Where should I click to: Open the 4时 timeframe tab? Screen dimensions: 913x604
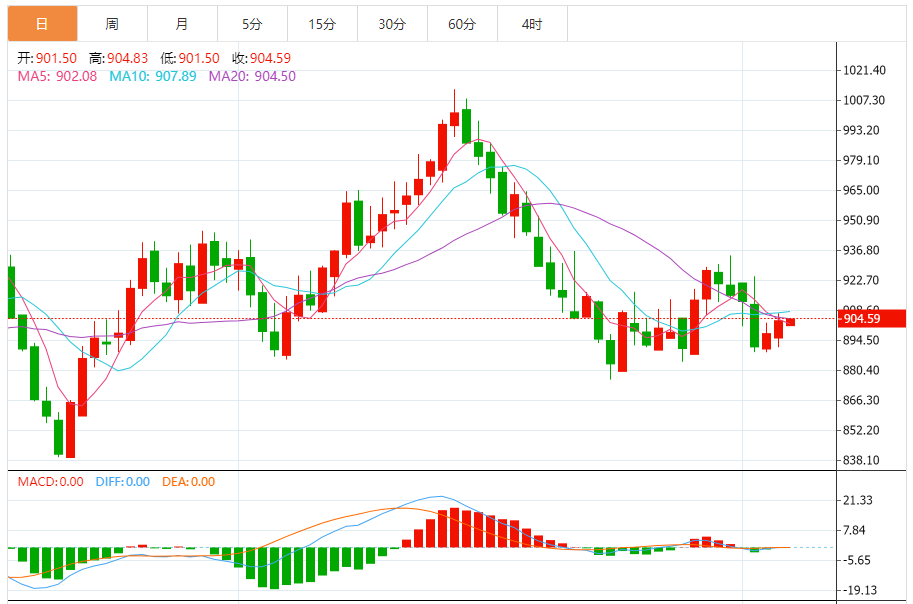[532, 24]
